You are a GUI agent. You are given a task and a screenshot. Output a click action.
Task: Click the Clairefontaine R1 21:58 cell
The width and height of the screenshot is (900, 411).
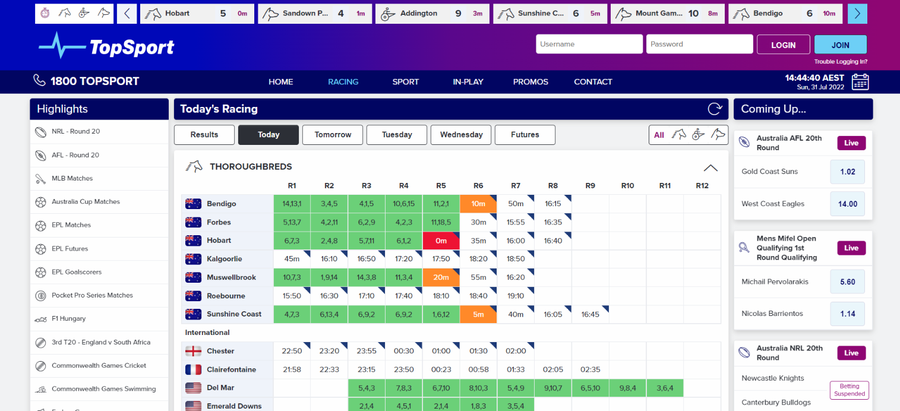coord(292,369)
